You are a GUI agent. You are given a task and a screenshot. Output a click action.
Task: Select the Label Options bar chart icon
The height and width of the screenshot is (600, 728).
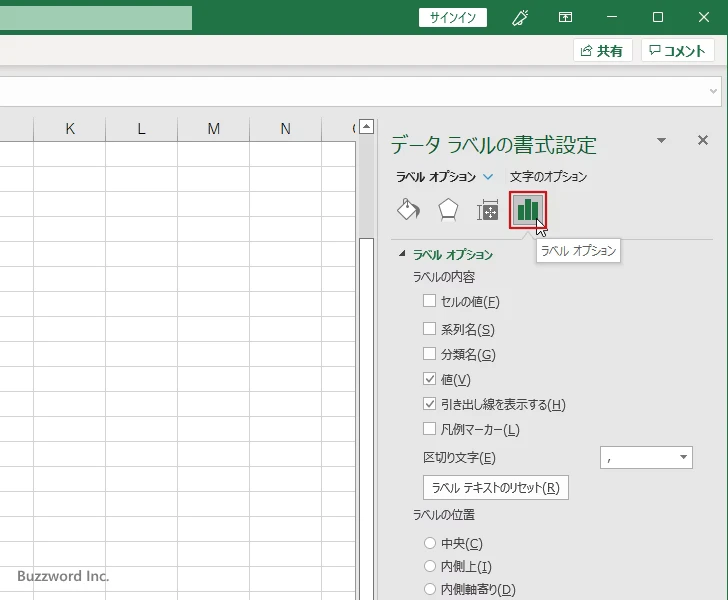[528, 210]
